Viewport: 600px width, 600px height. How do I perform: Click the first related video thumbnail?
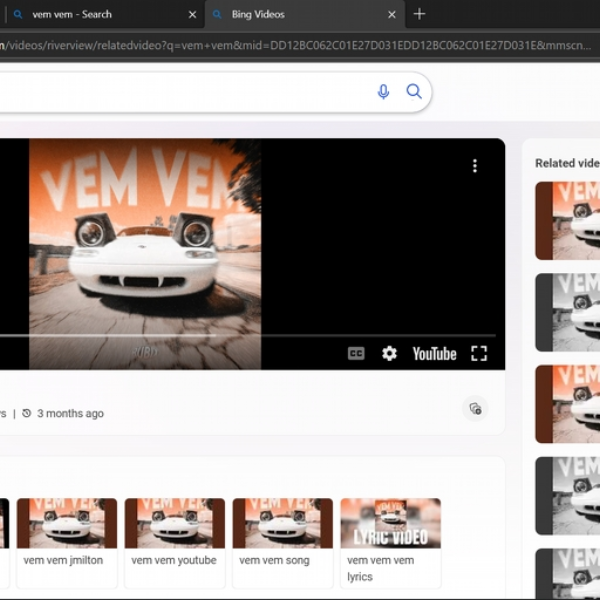[x=567, y=221]
